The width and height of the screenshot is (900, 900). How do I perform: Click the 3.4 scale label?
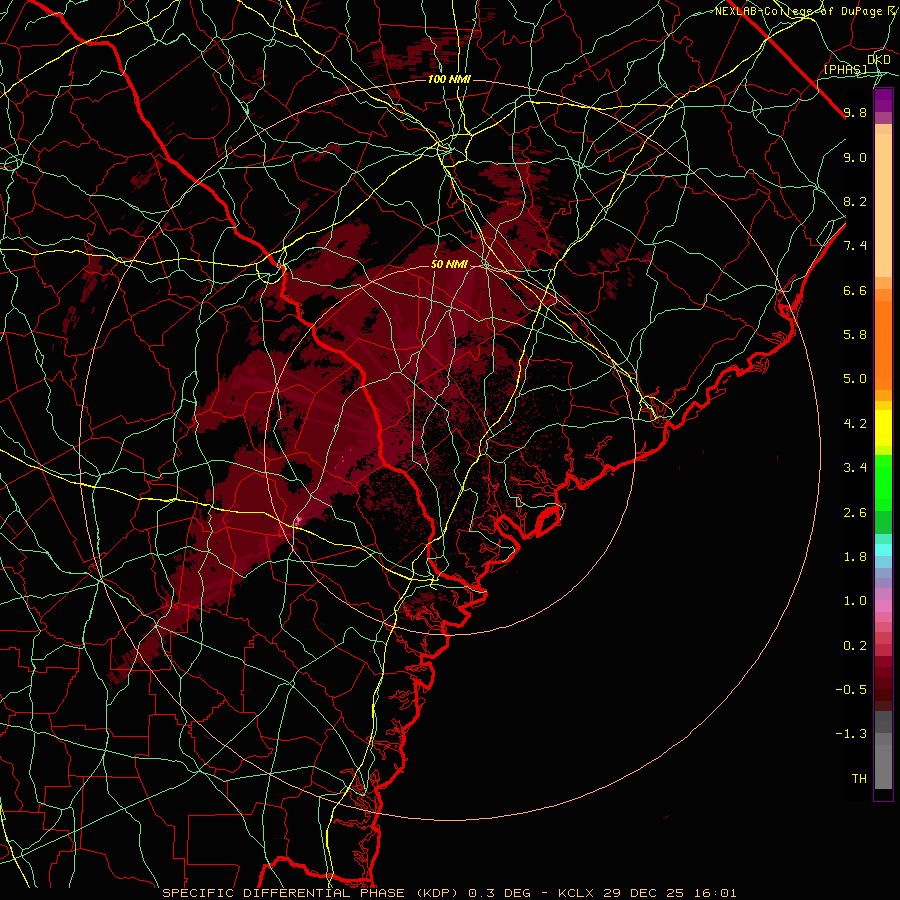(855, 467)
